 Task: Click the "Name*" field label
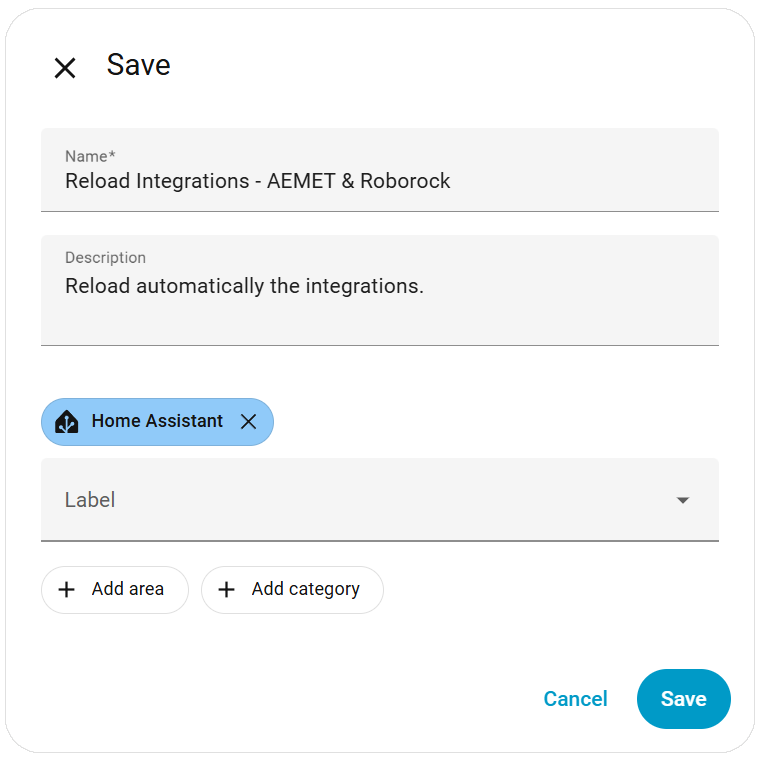[x=90, y=156]
